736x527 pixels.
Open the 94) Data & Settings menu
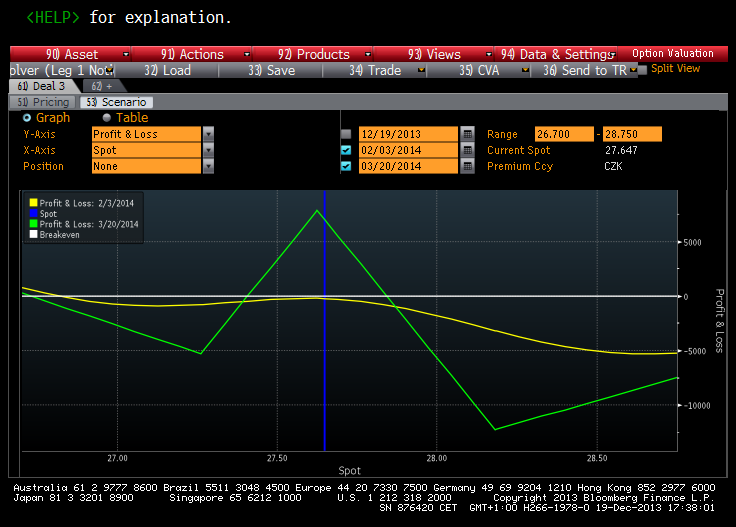556,54
